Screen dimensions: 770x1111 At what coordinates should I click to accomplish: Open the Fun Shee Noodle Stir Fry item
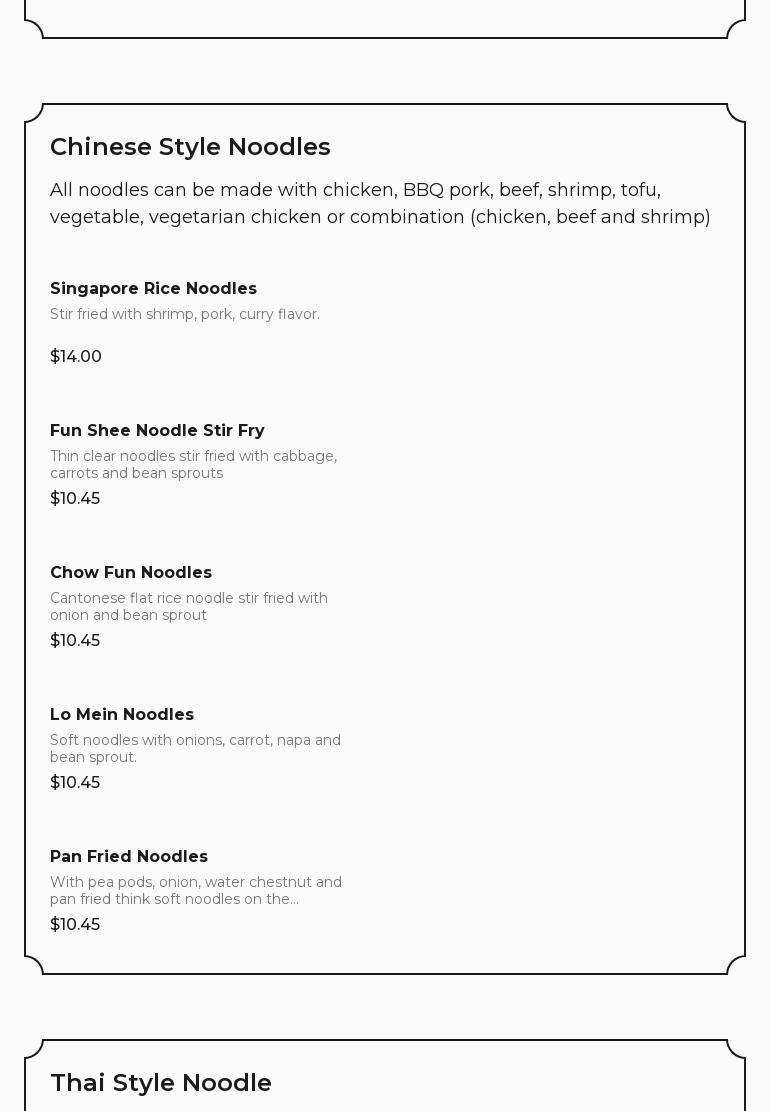(157, 431)
